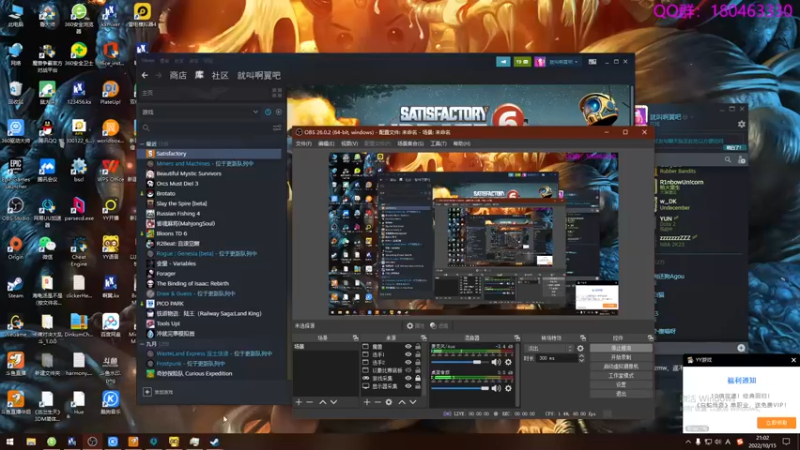Screen dimensions: 800x450
Task: Toggle visibility of second OBS source
Action: click(x=408, y=354)
